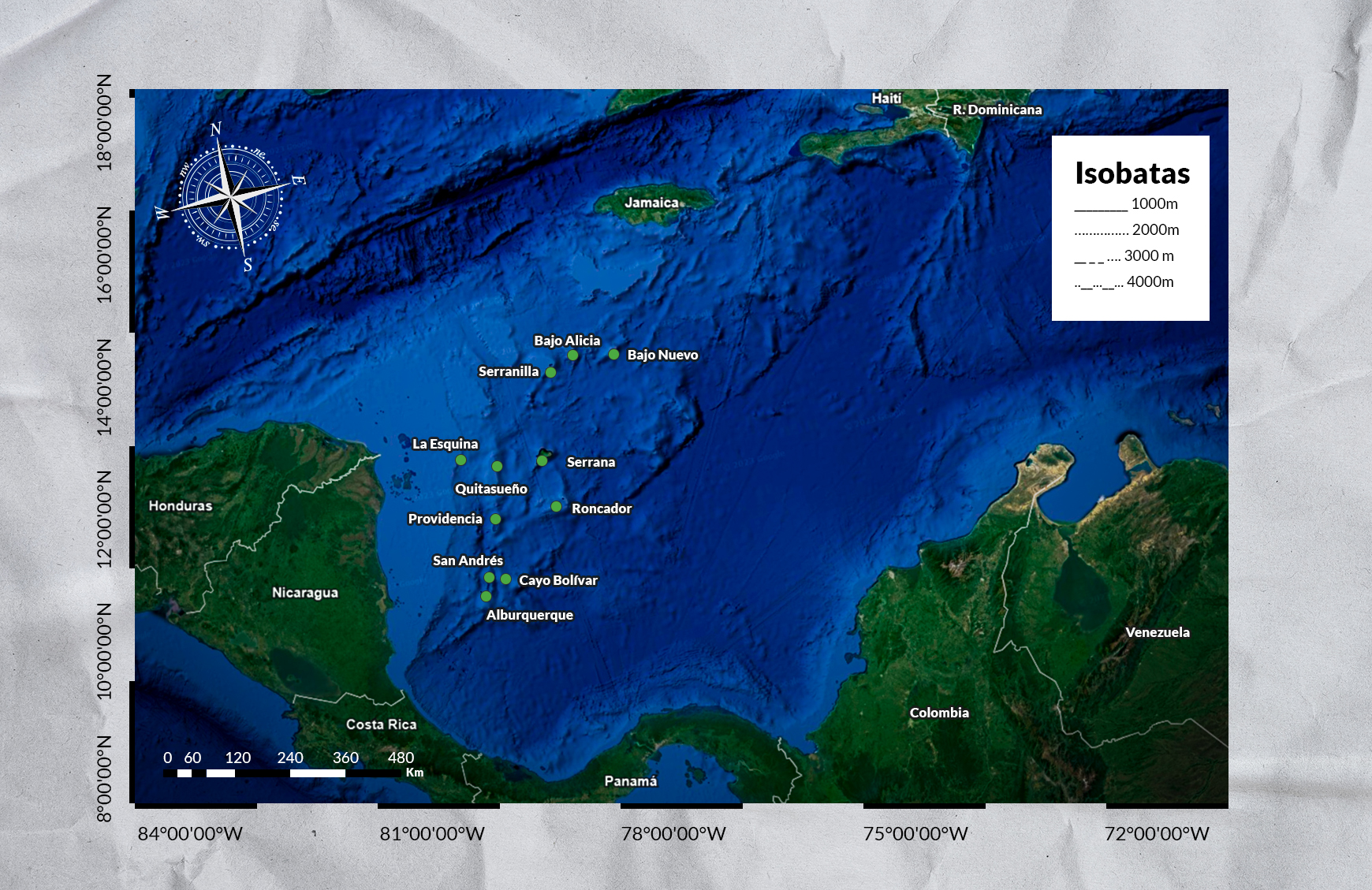Image resolution: width=1372 pixels, height=890 pixels.
Task: Click the Cayo Bolívar green marker
Action: [505, 579]
